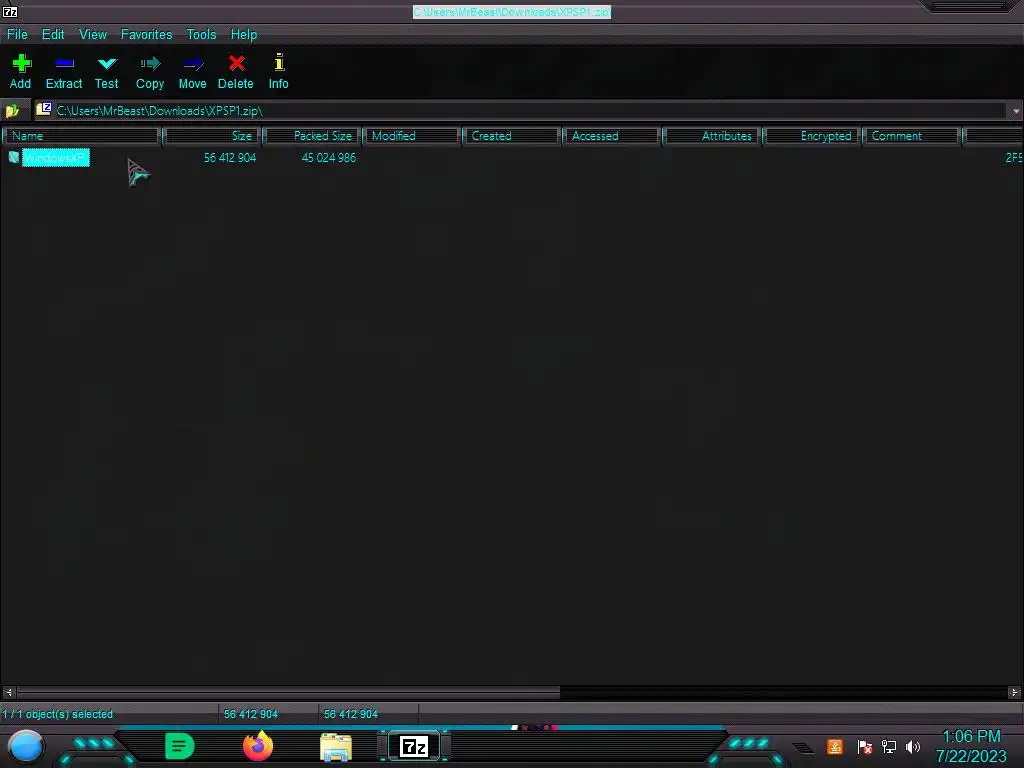
Task: Click the 7-Zip taskbar button
Action: click(414, 746)
